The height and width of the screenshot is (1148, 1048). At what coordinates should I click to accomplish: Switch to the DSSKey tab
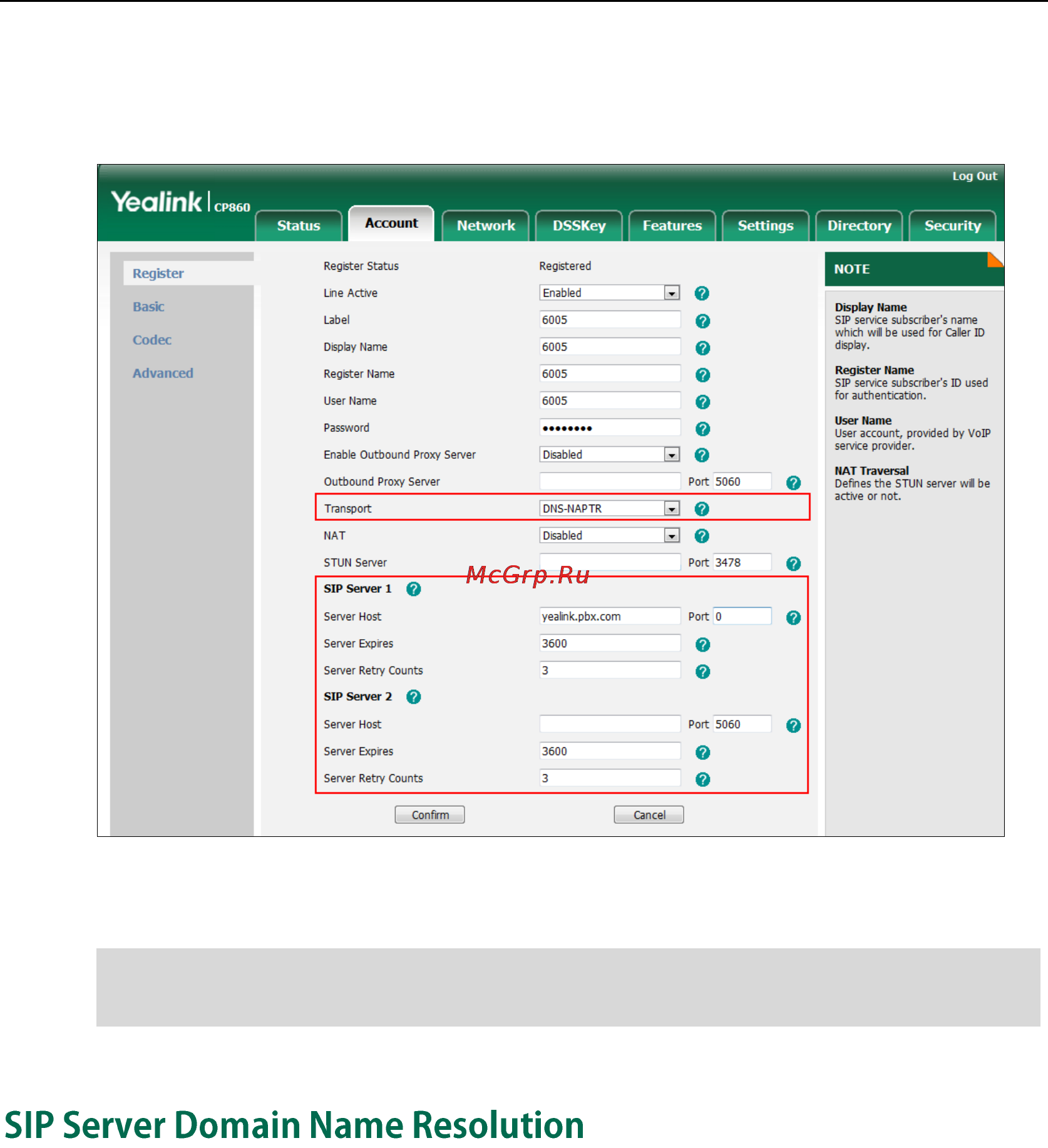[579, 225]
